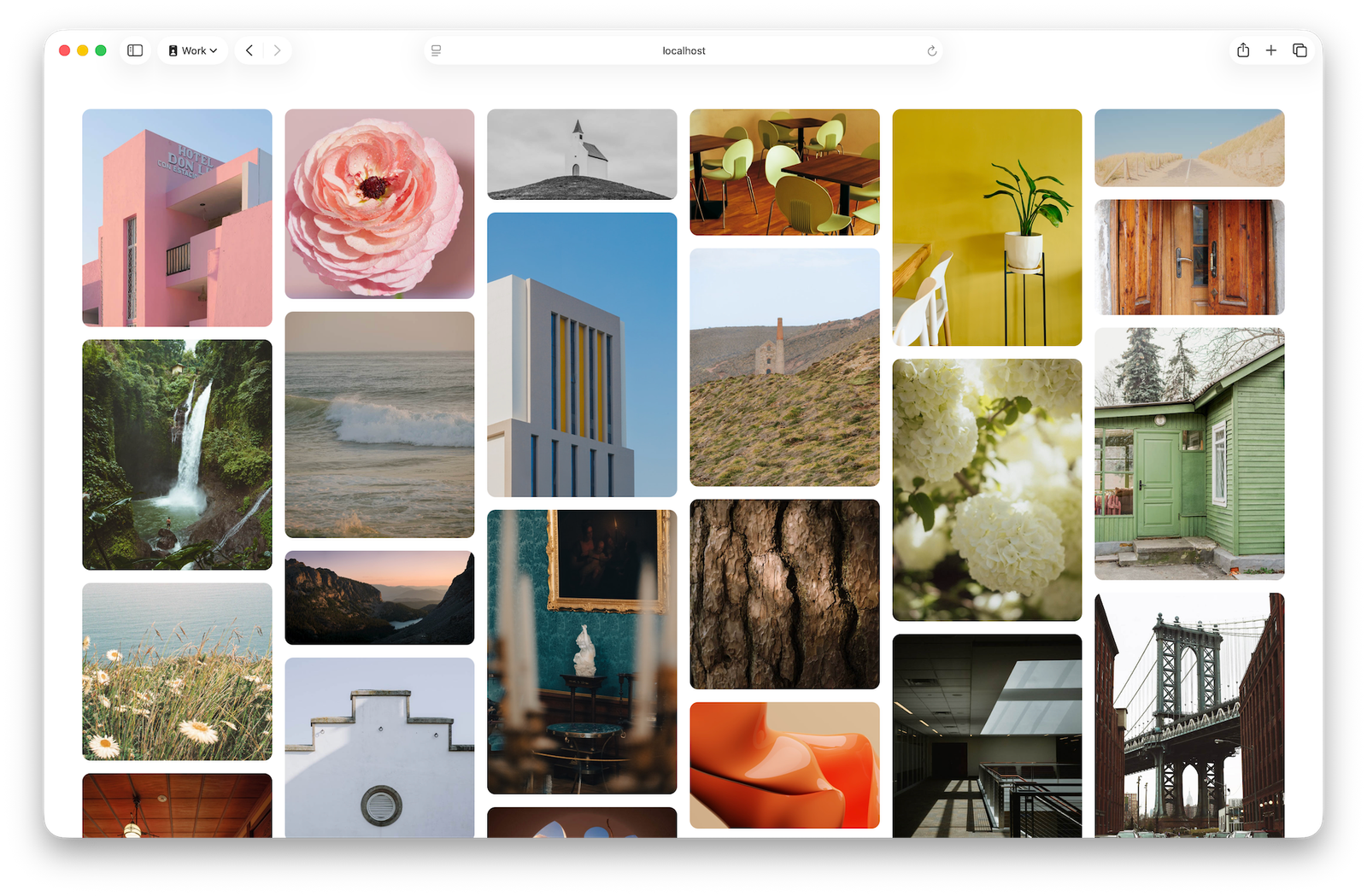This screenshot has width=1367, height=896.
Task: Click the page settings icon left of address bar
Action: tap(436, 50)
